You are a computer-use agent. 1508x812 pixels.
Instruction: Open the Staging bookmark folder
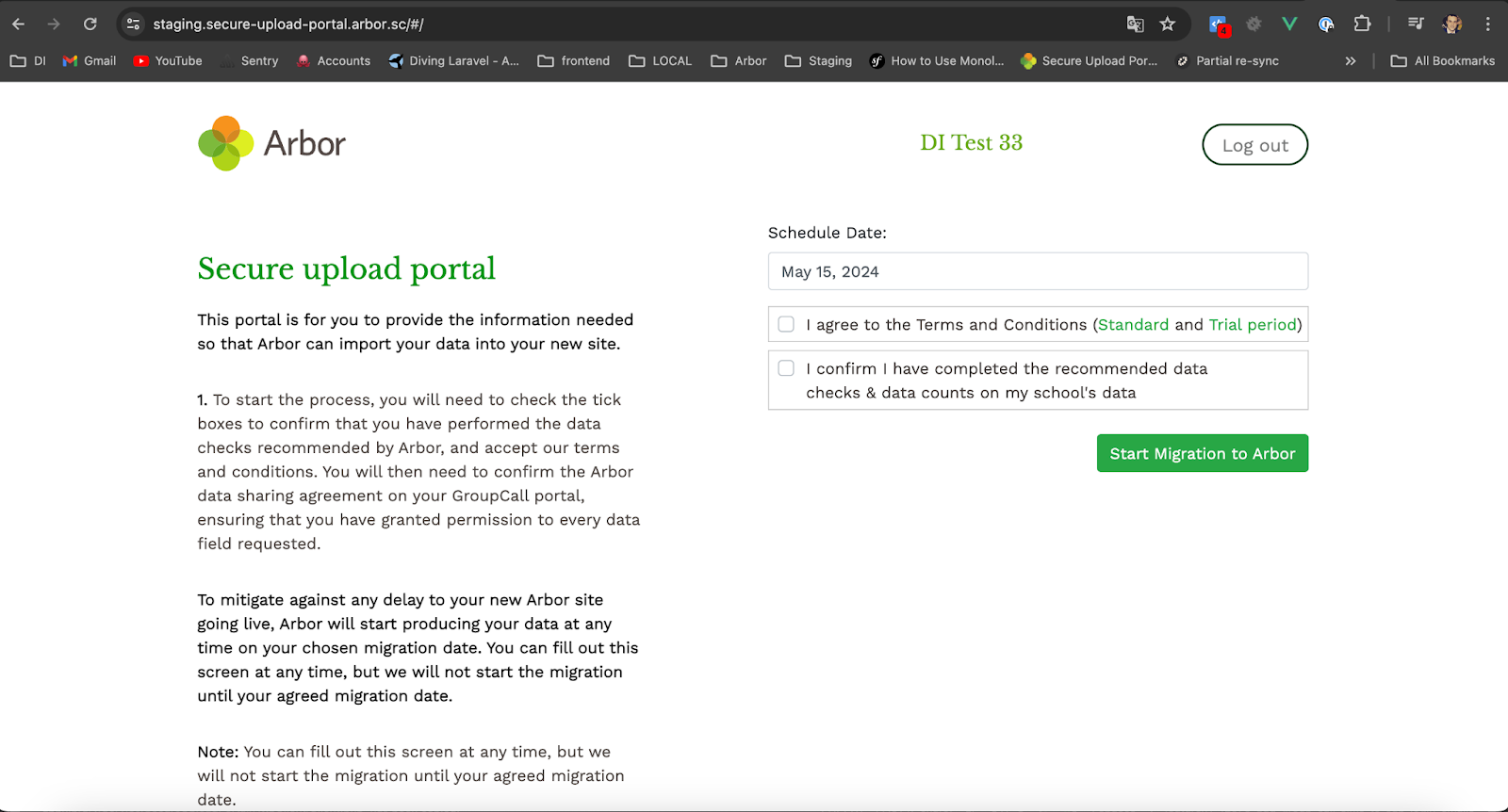[x=818, y=61]
